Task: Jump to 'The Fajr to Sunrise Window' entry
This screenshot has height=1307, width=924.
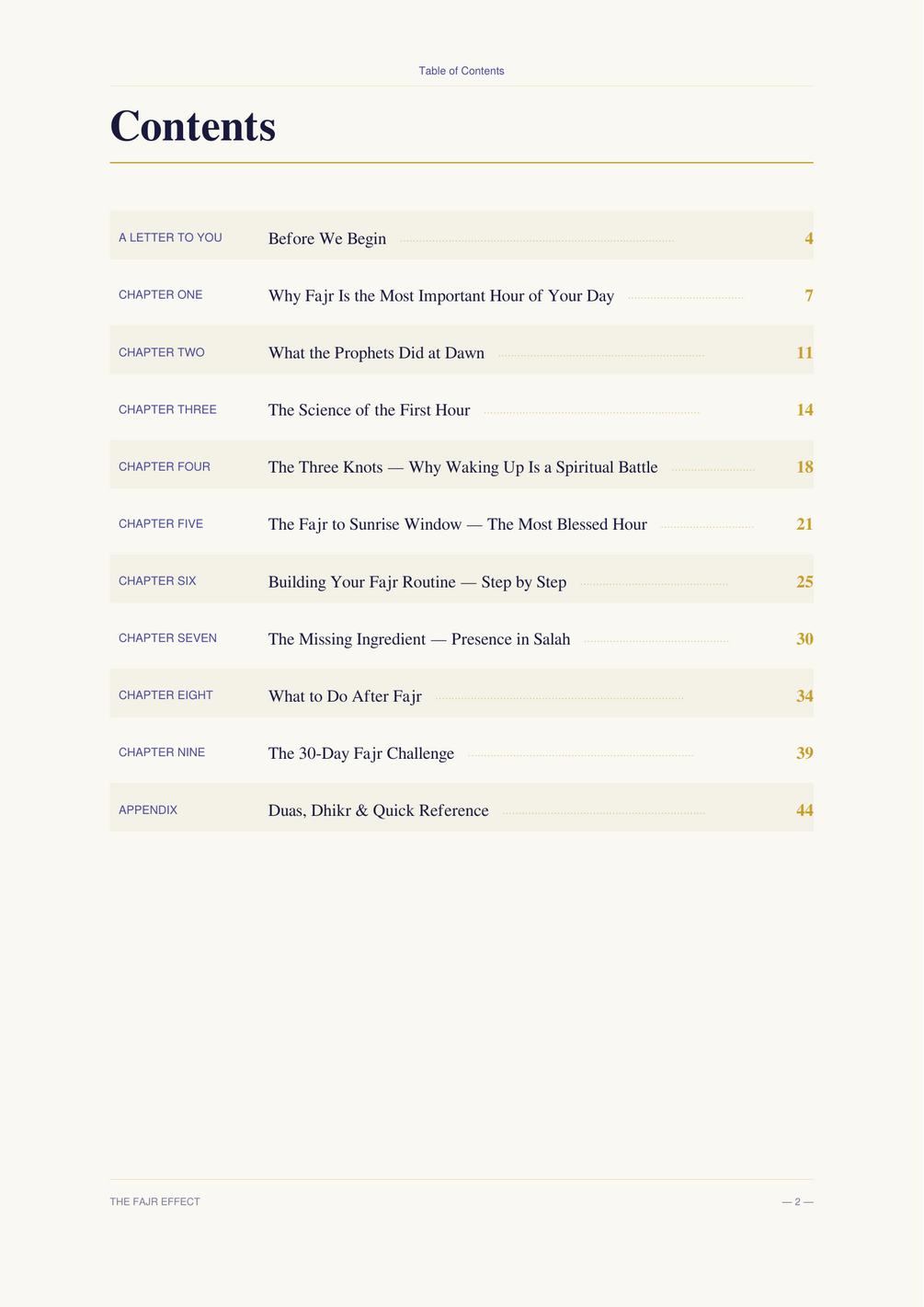Action: click(458, 524)
